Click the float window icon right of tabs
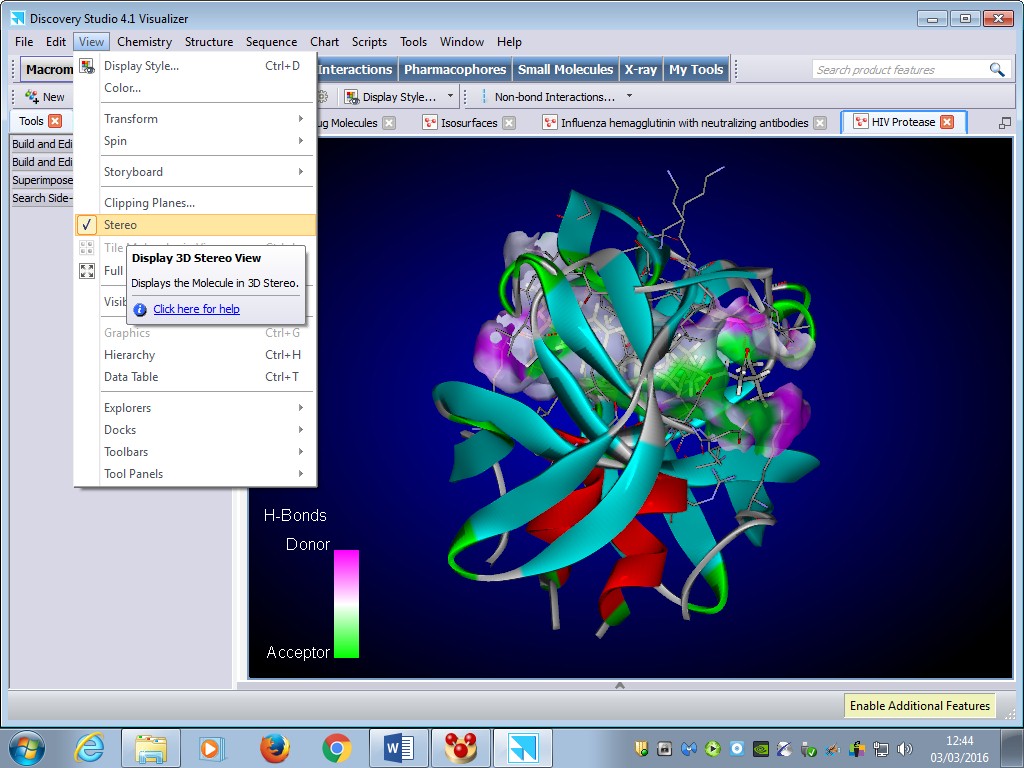This screenshot has width=1024, height=768. (1004, 122)
